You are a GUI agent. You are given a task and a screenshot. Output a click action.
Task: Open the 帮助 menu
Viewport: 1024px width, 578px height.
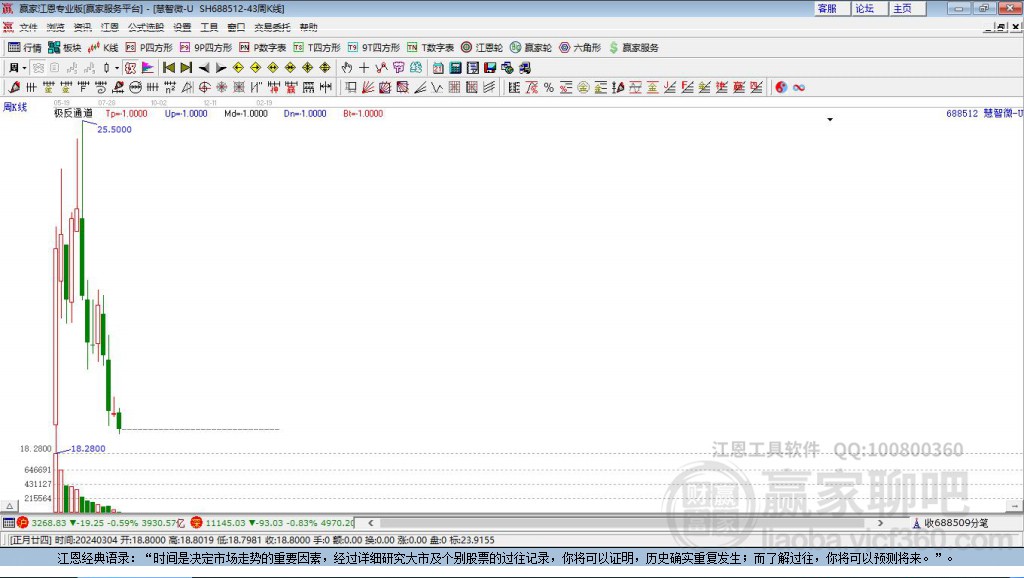coord(308,27)
